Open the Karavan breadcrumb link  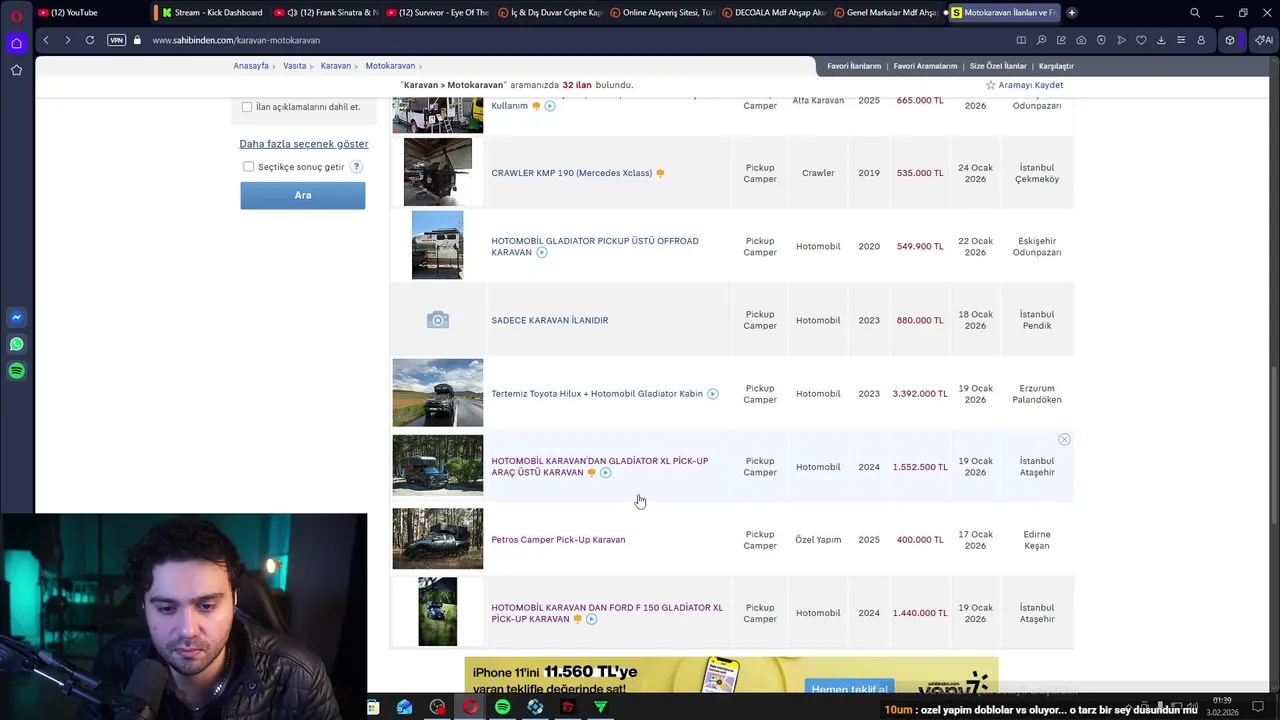[x=336, y=66]
